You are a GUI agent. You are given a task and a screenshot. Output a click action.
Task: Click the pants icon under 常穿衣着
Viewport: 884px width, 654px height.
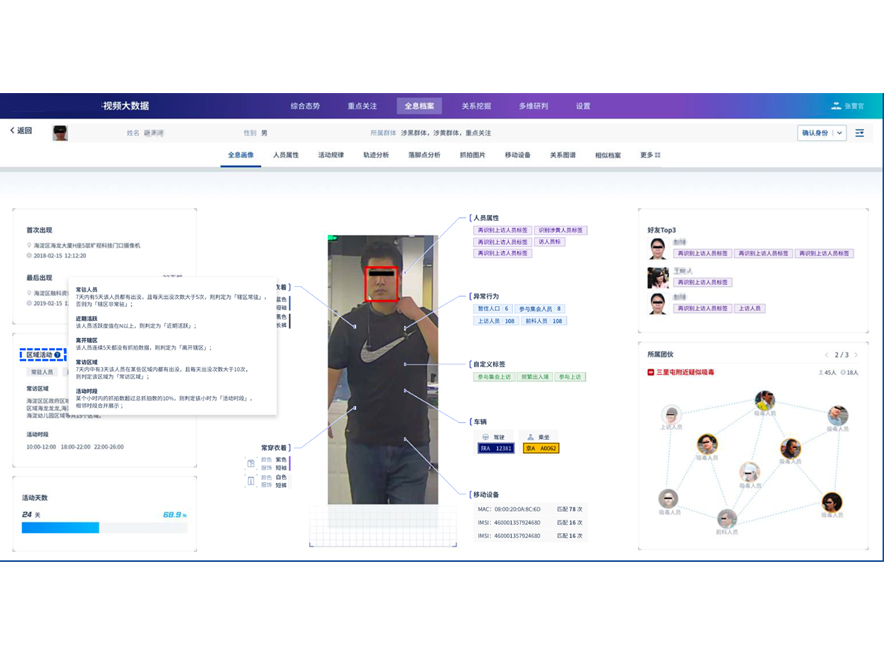(x=251, y=481)
